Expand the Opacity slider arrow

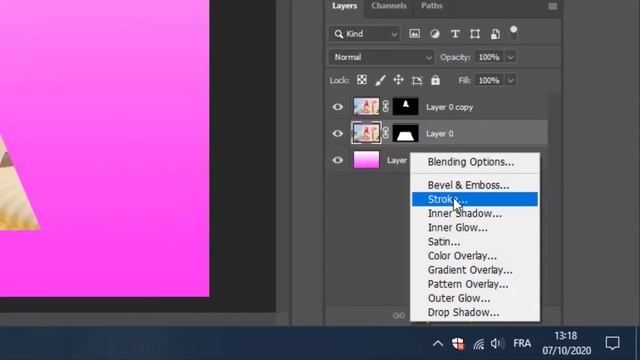[510, 57]
